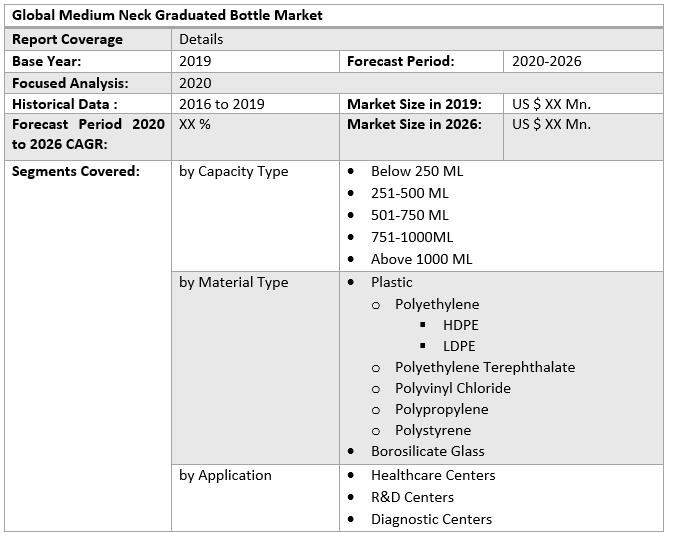676x536 pixels.
Task: Click the 'Market Size in 2026:' label
Action: [414, 124]
